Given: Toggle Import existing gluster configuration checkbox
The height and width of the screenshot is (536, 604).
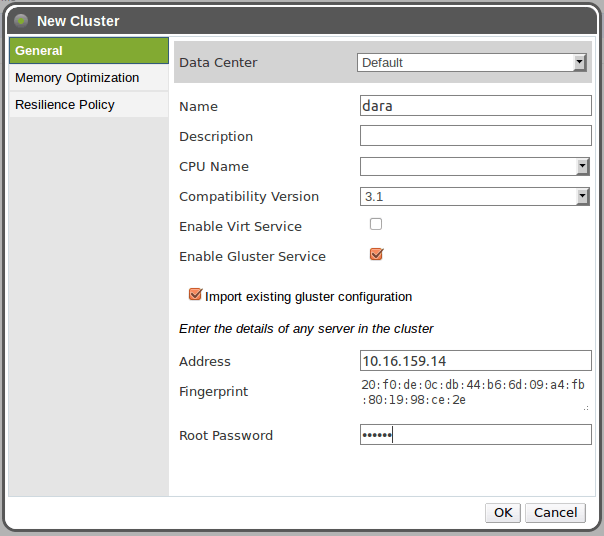Looking at the screenshot, I should (x=196, y=295).
